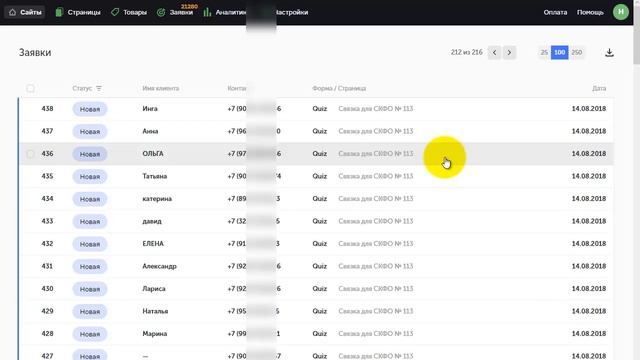
Task: Change Новая status of request 436
Action: [x=90, y=154]
